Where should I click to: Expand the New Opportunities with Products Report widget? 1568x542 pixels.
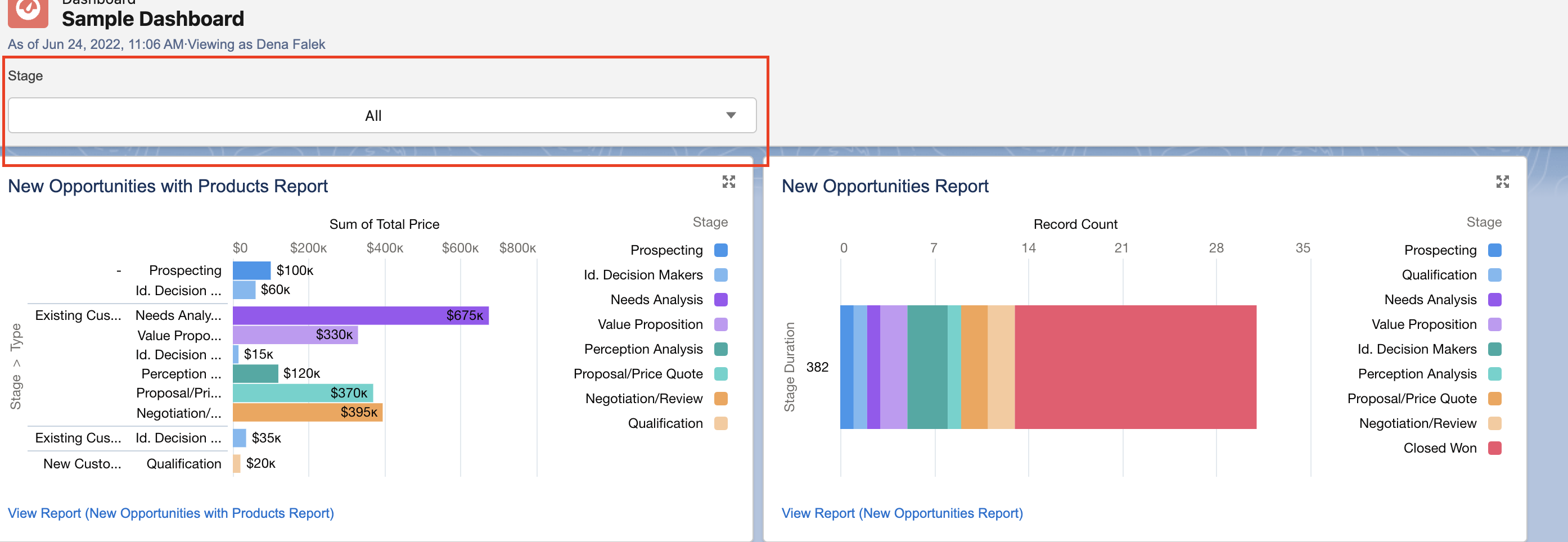[x=729, y=181]
